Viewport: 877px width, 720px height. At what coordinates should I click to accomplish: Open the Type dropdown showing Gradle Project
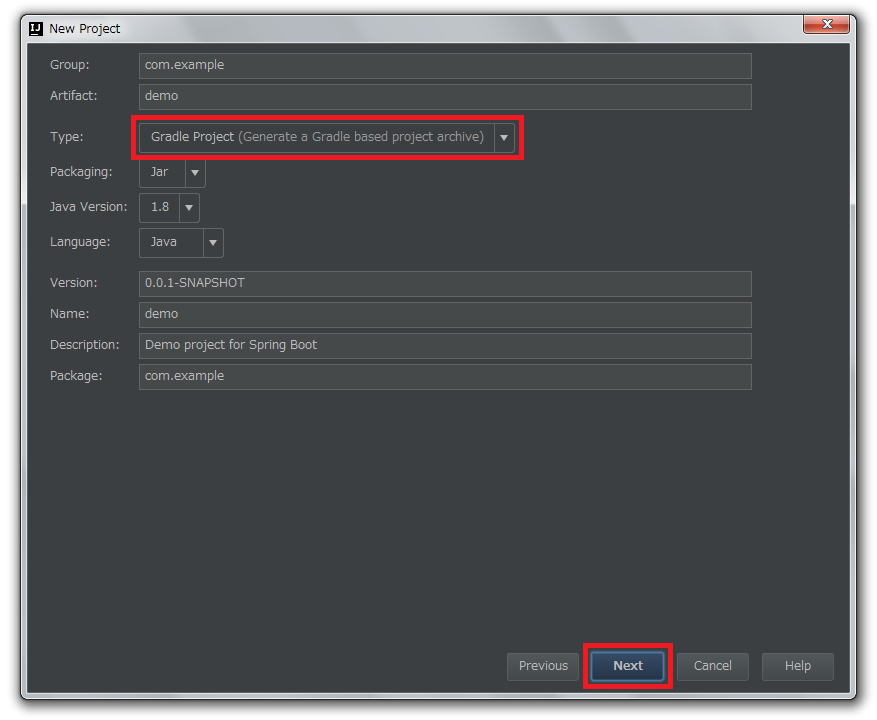pos(327,137)
